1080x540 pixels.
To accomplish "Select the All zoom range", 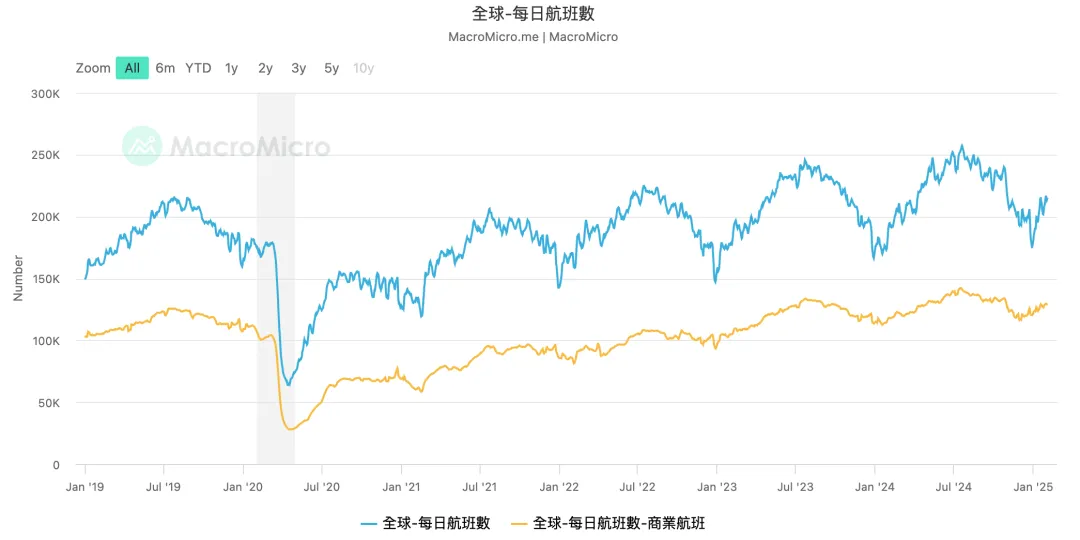I will point(132,68).
